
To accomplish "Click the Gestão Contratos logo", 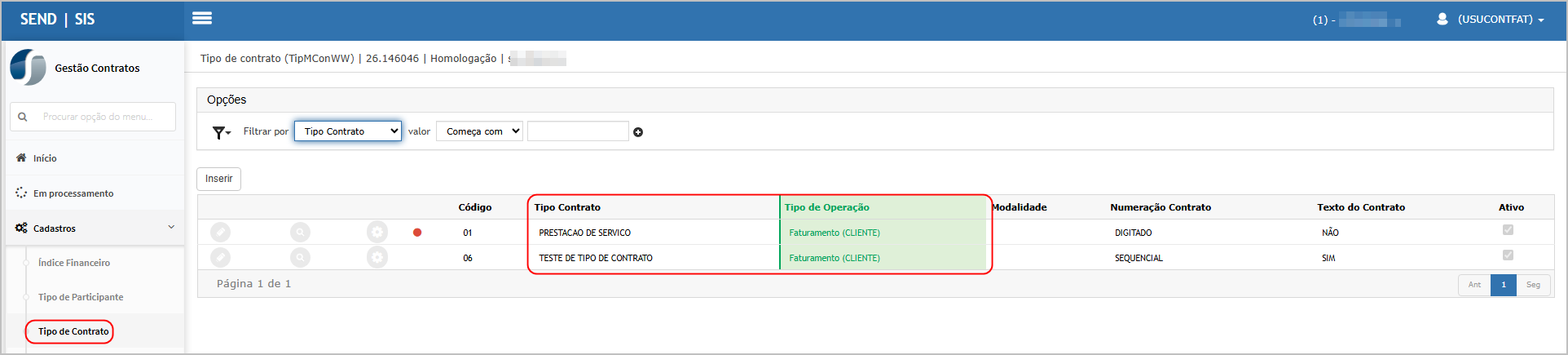I will [28, 67].
